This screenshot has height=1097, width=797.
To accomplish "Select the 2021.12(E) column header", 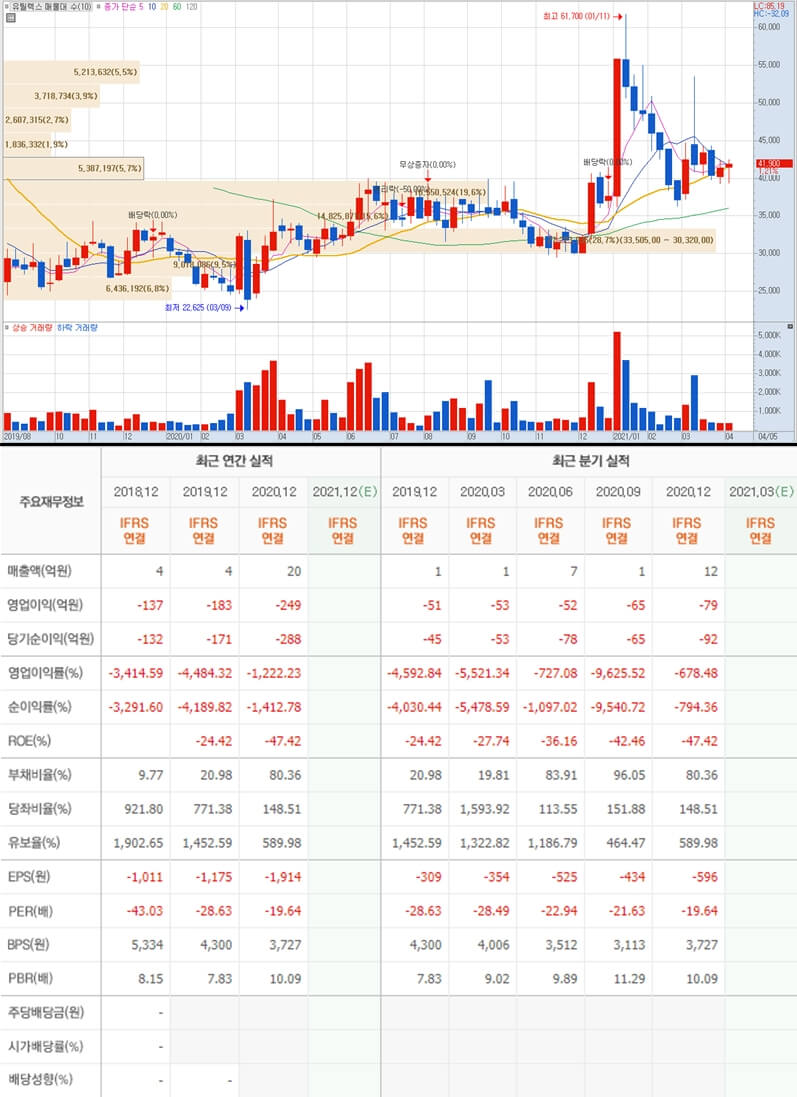I will pyautogui.click(x=344, y=492).
